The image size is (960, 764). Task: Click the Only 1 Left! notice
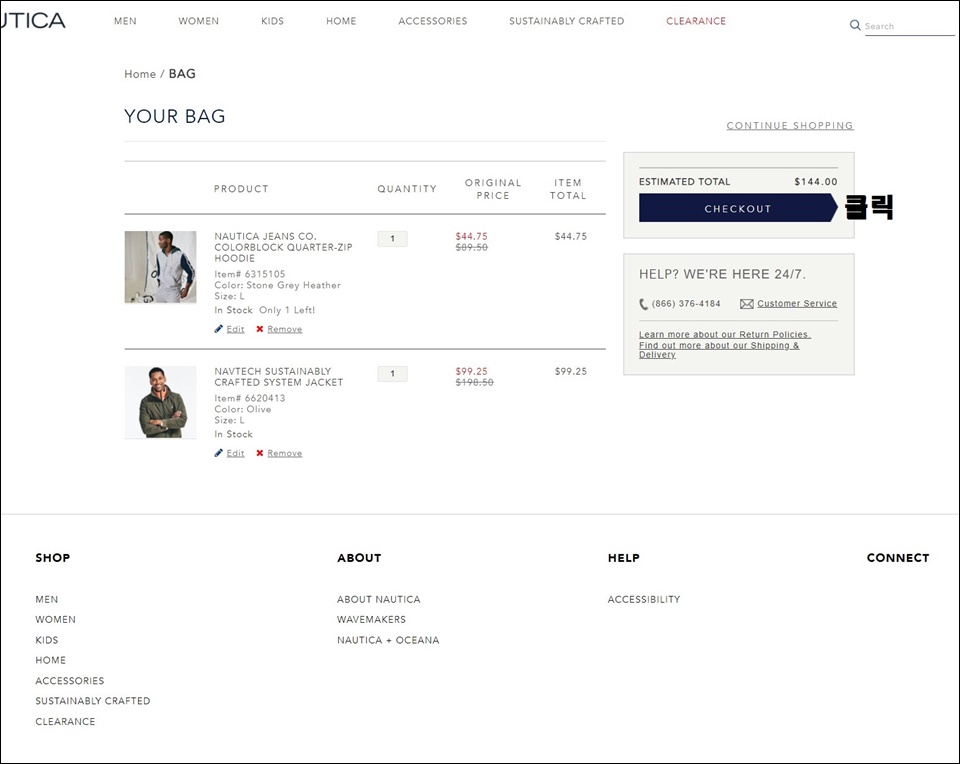pyautogui.click(x=287, y=310)
